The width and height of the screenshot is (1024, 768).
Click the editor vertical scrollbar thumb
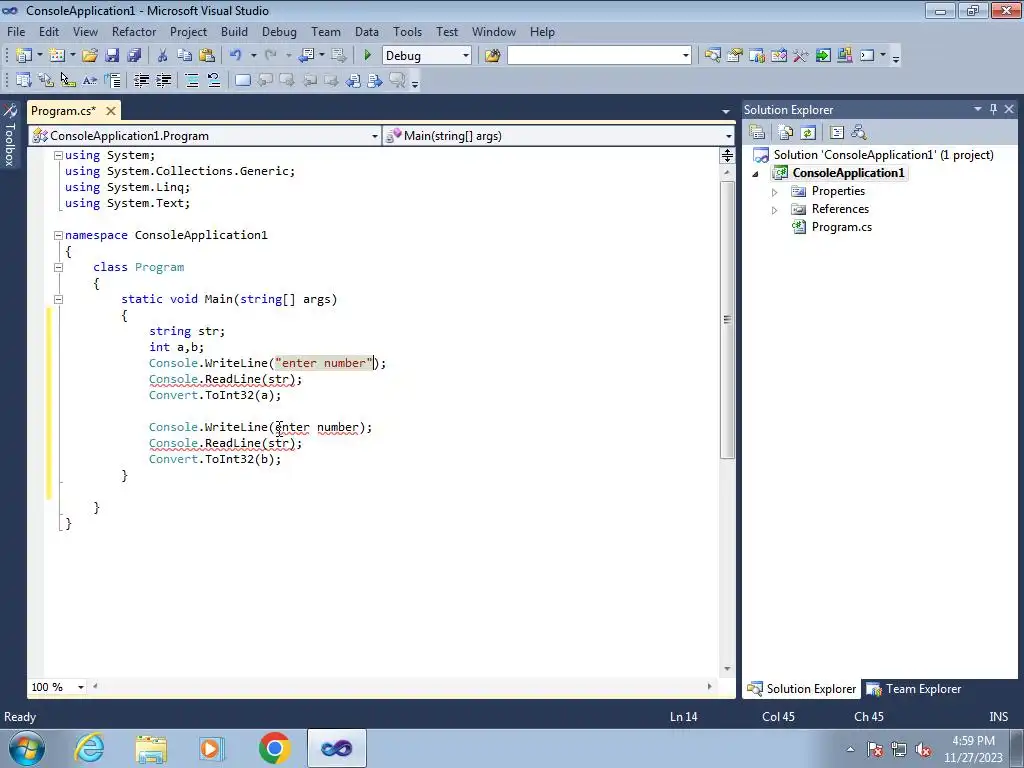[x=727, y=319]
